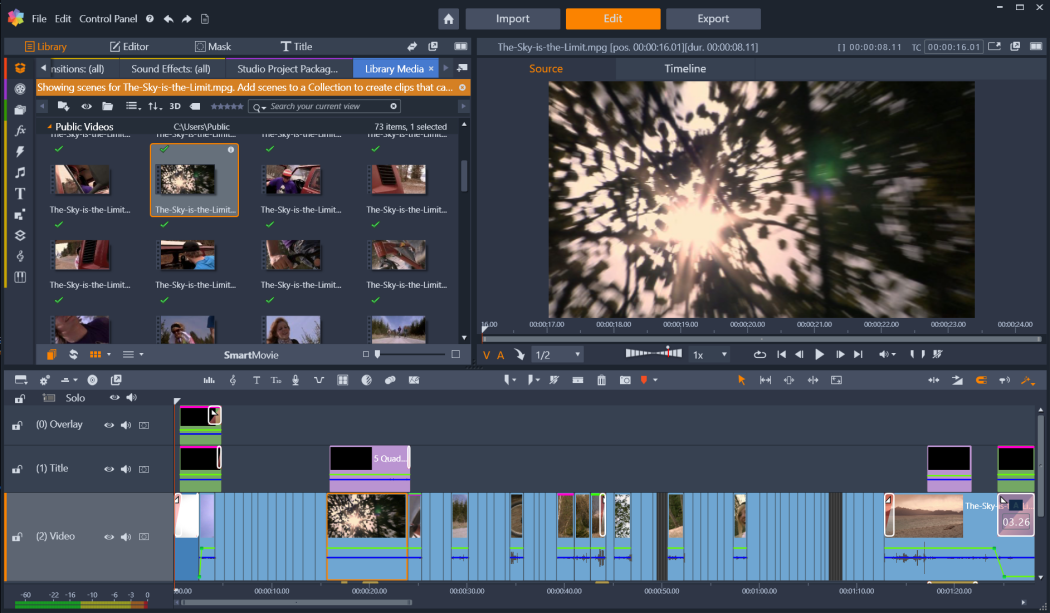Enable the magnet snapping tool
Screen dimensions: 1050x613
click(x=982, y=379)
